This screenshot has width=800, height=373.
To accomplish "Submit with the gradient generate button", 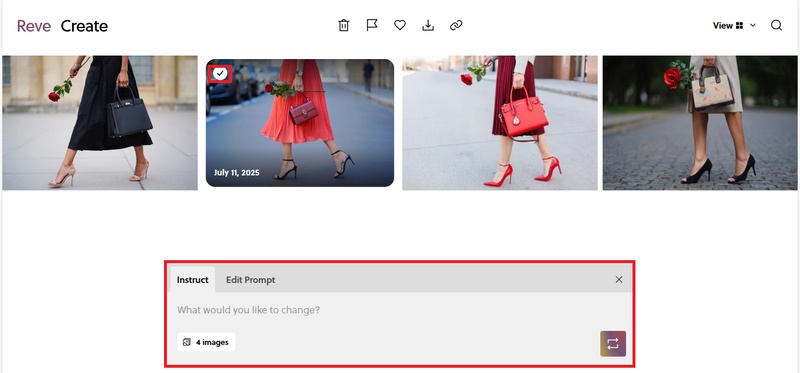I will pos(613,343).
